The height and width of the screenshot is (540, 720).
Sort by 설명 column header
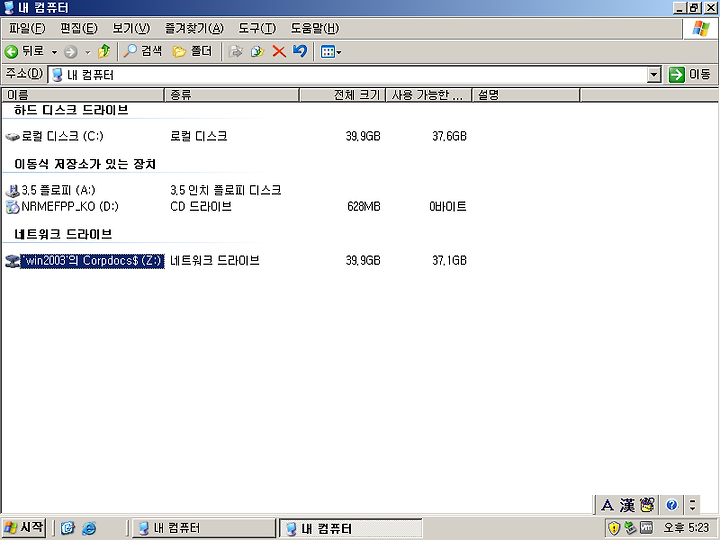[x=526, y=95]
